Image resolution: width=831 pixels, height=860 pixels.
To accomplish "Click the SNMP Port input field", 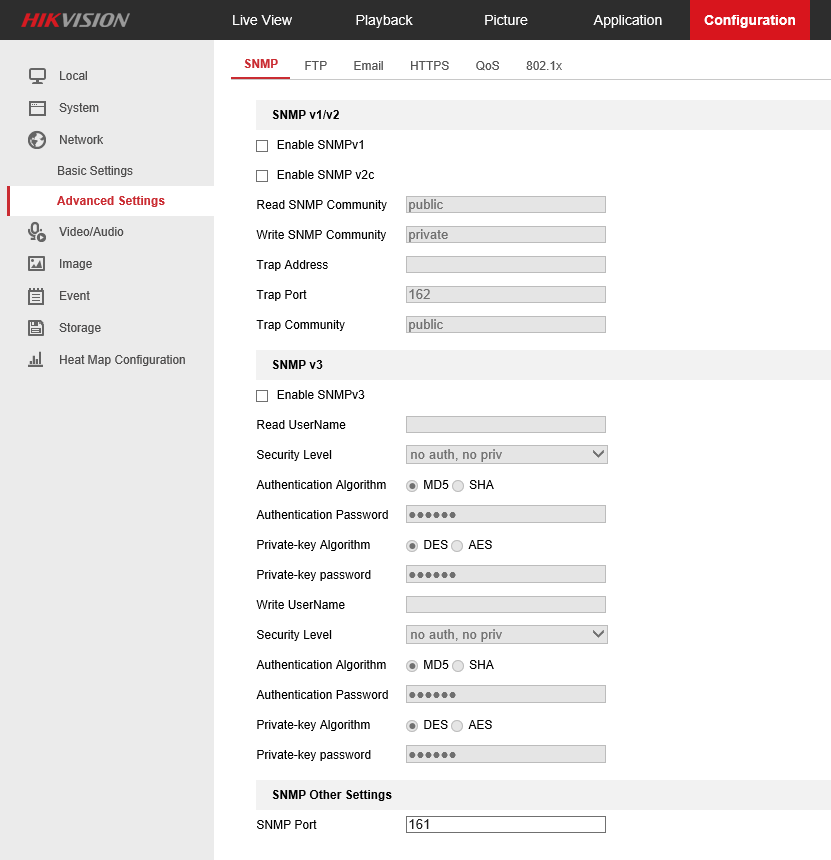I will click(x=506, y=825).
